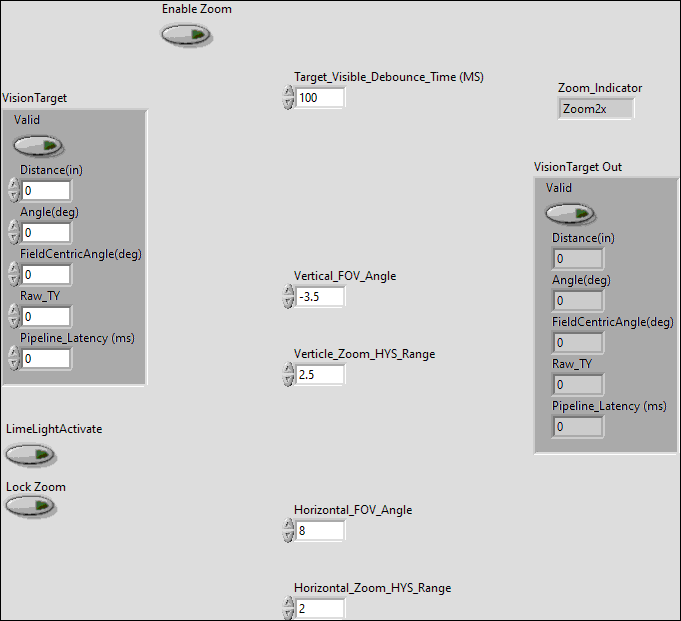Click the VisionTarget Pipeline_Latency (ms) input field
Image resolution: width=681 pixels, height=621 pixels.
(46, 359)
